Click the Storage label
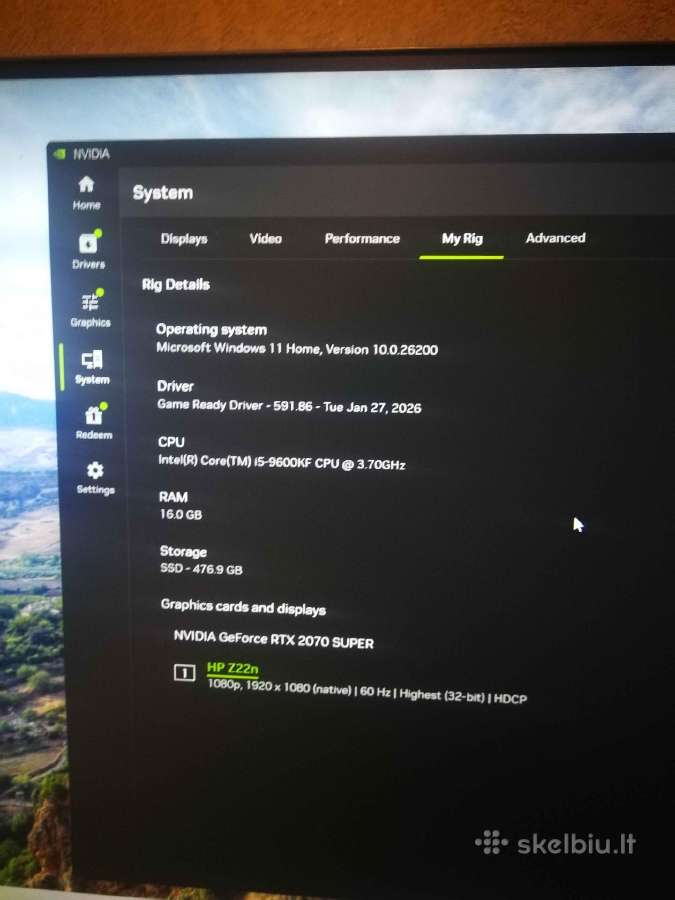Screen dimensions: 675x900 pyautogui.click(x=183, y=552)
